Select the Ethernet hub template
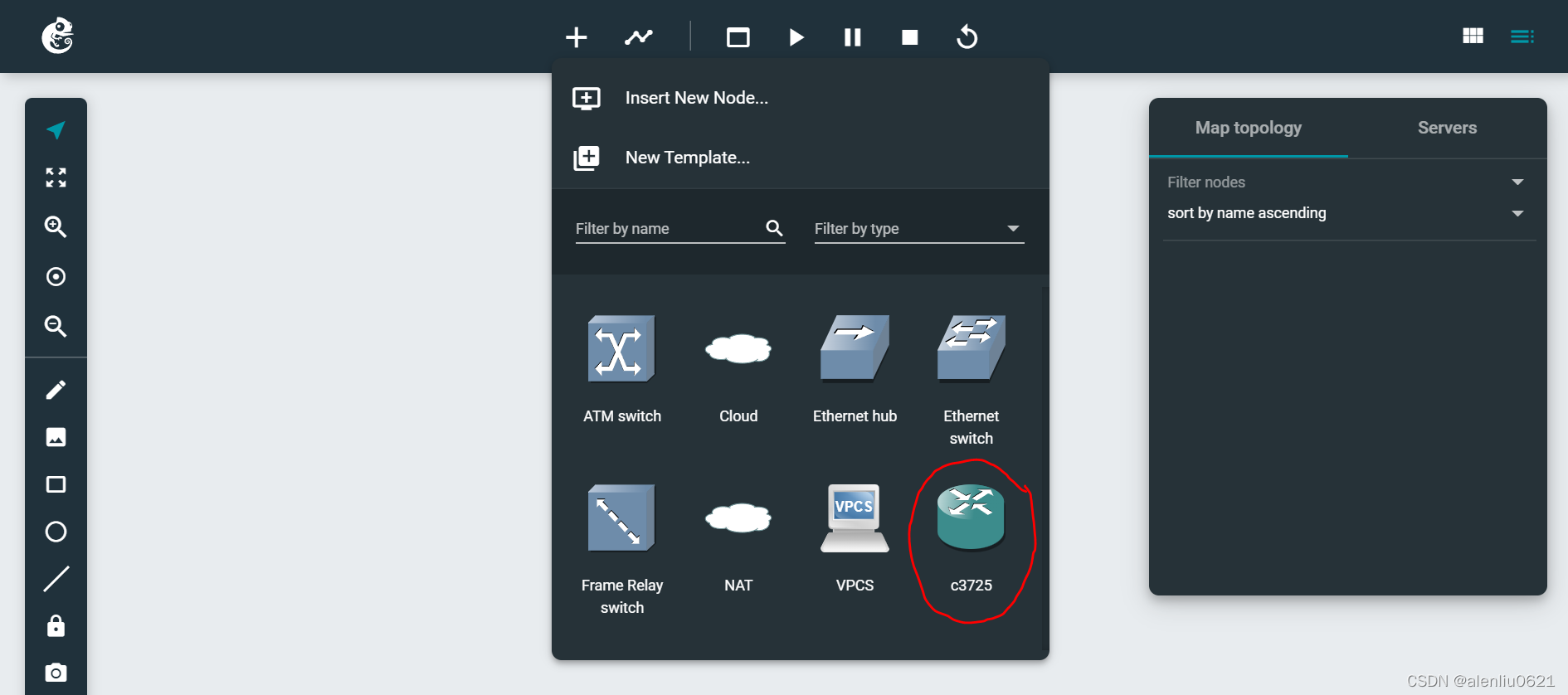This screenshot has height=695, width=1568. tap(855, 369)
